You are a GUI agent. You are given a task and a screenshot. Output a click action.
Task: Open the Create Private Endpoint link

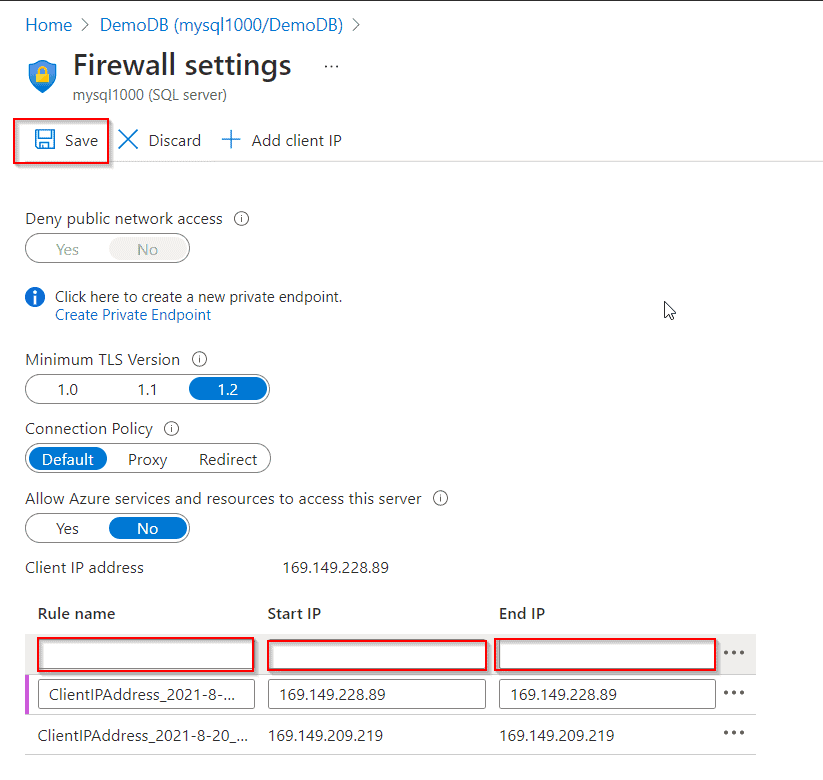(132, 314)
